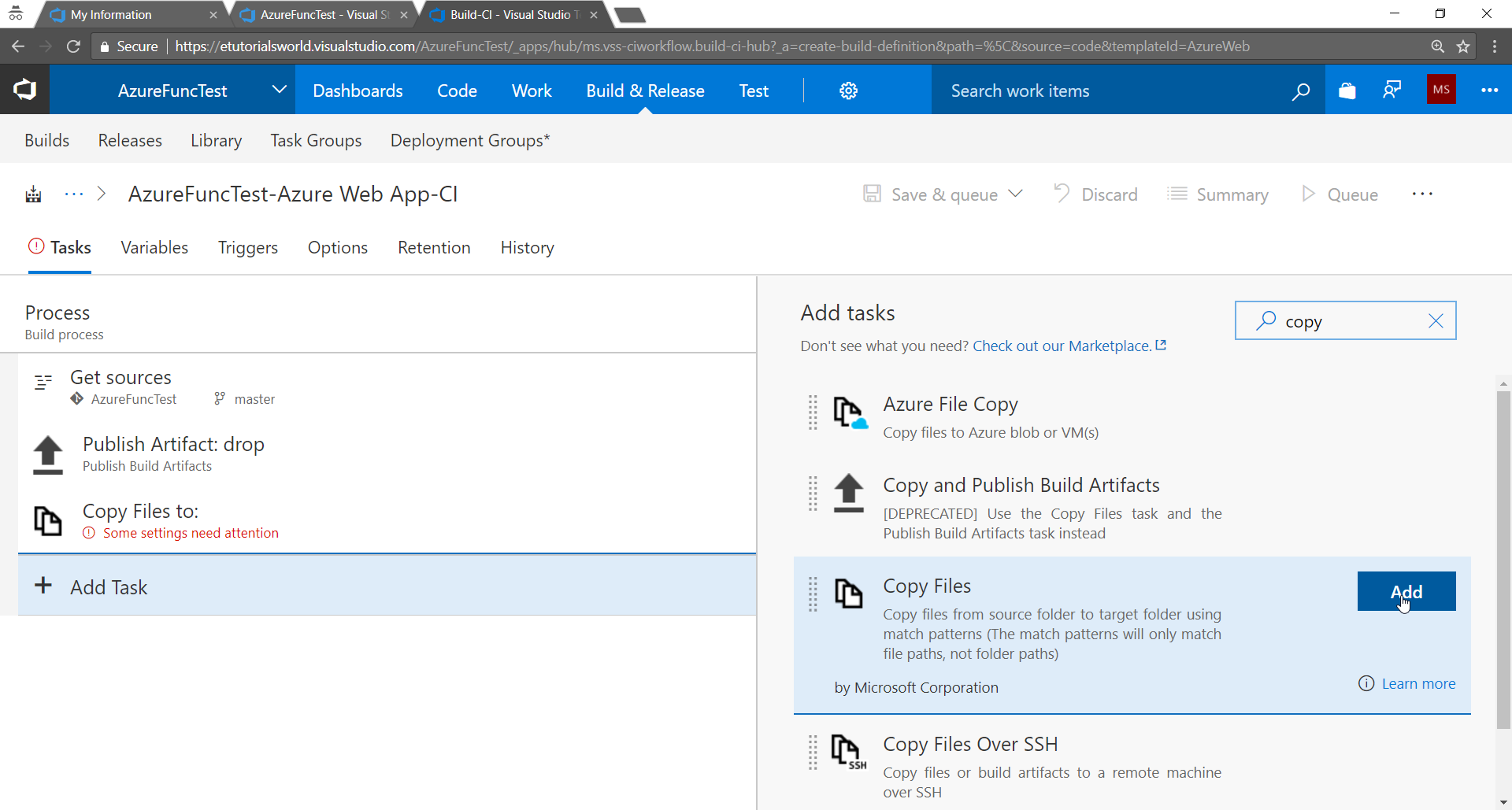Click the plus icon beside Add Task
1512x810 pixels.
pos(43,585)
